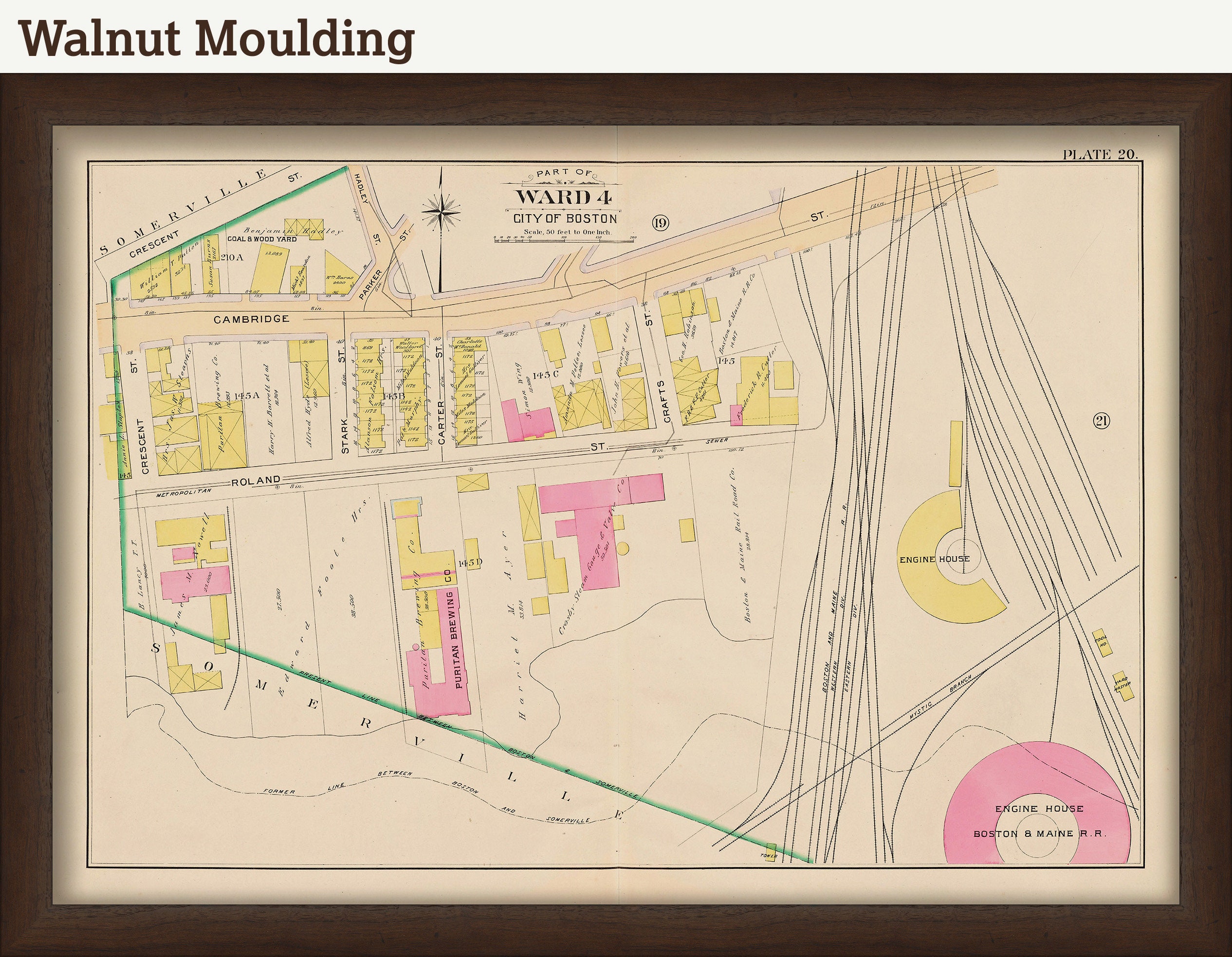The height and width of the screenshot is (957, 1232).
Task: Click the "PART OF" banner text
Action: [x=564, y=173]
